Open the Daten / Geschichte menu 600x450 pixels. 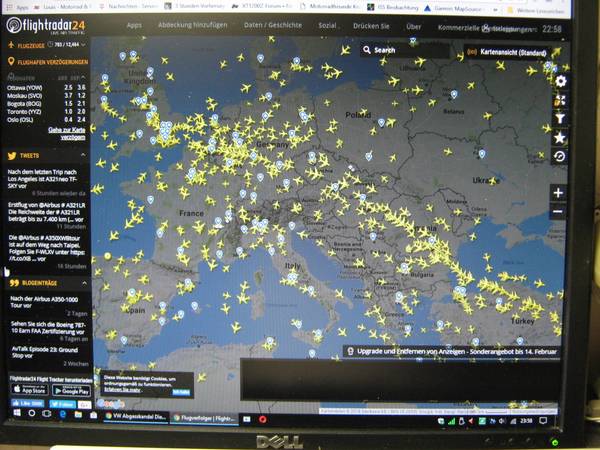pyautogui.click(x=271, y=24)
